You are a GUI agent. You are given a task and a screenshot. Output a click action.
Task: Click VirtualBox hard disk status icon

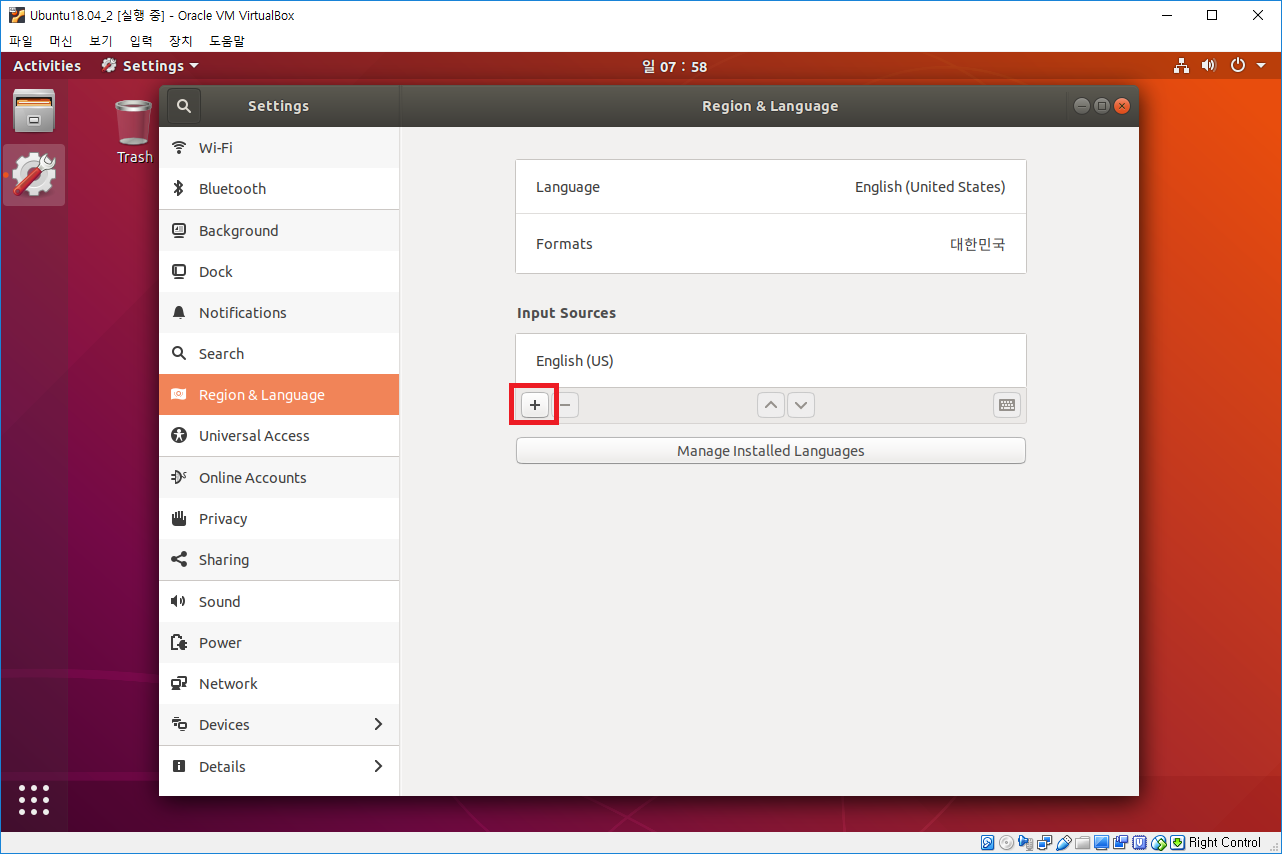pos(987,843)
